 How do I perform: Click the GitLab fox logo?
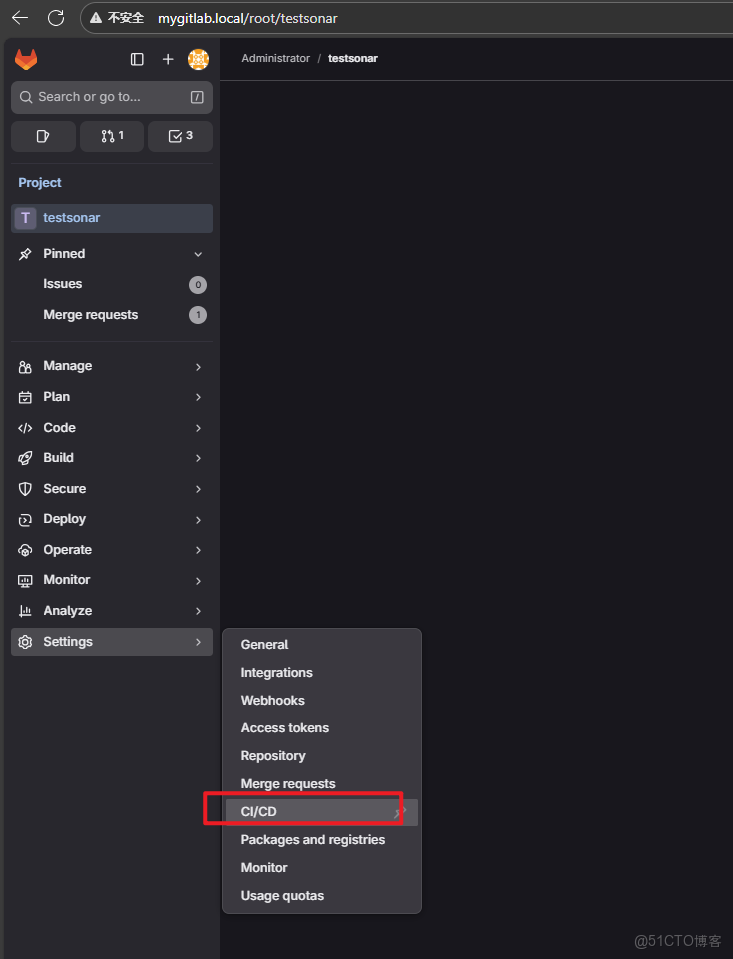(x=26, y=59)
